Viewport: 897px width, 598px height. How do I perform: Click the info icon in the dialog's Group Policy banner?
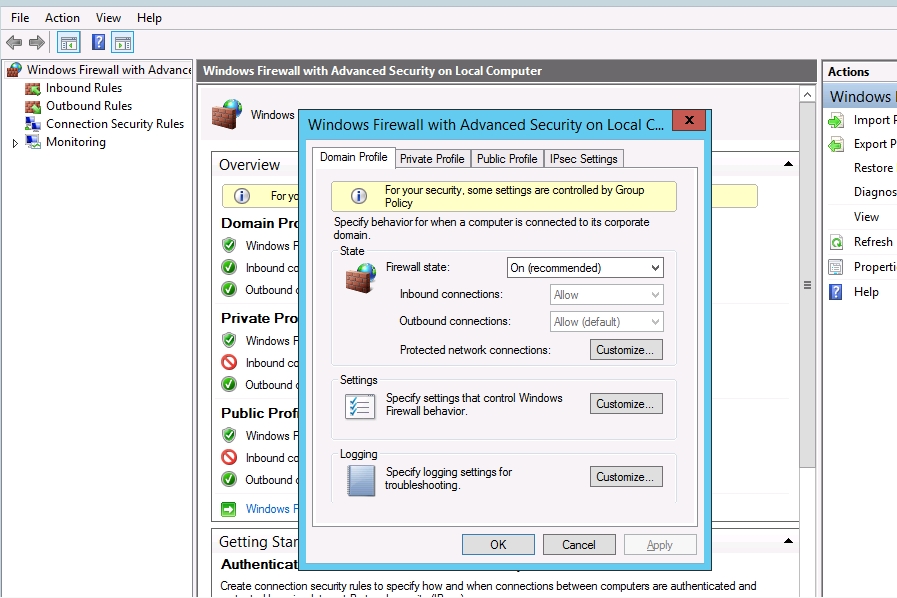click(359, 196)
